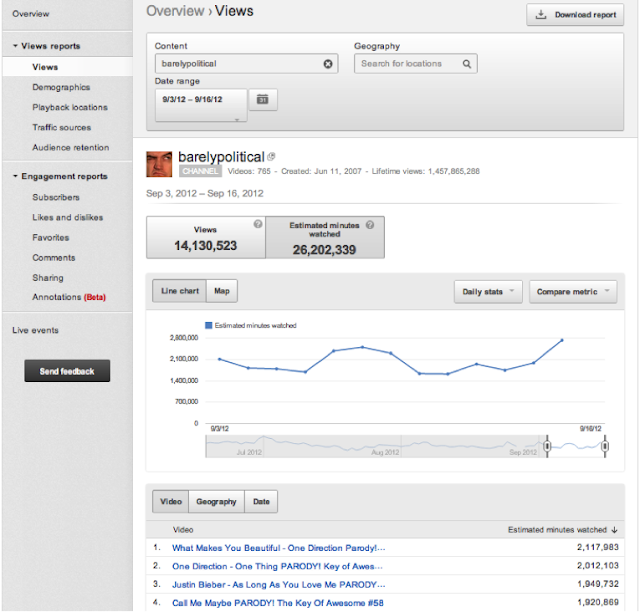Open Overview in the sidebar
The image size is (640, 612).
31,14
